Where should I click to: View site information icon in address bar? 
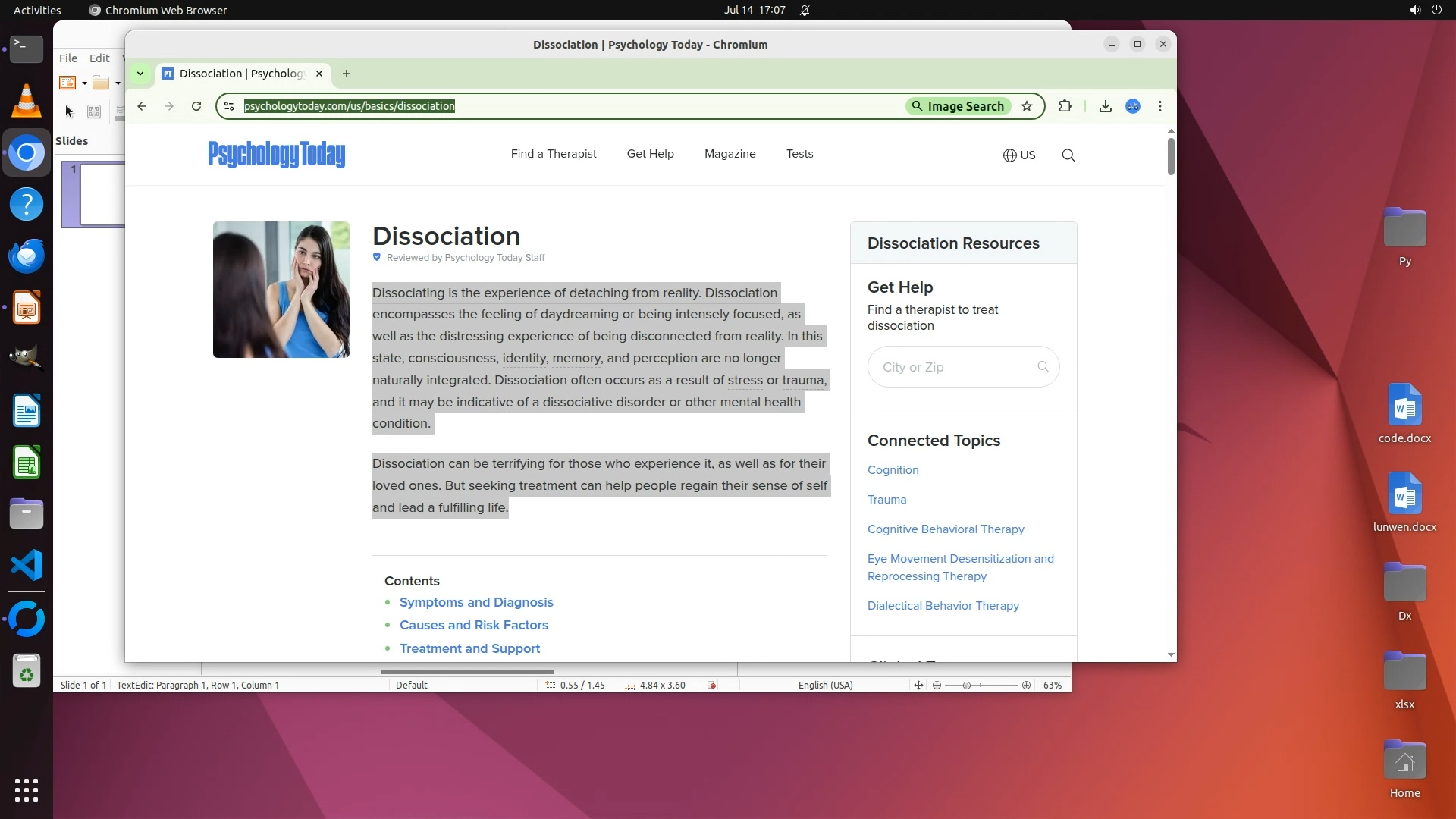click(229, 106)
